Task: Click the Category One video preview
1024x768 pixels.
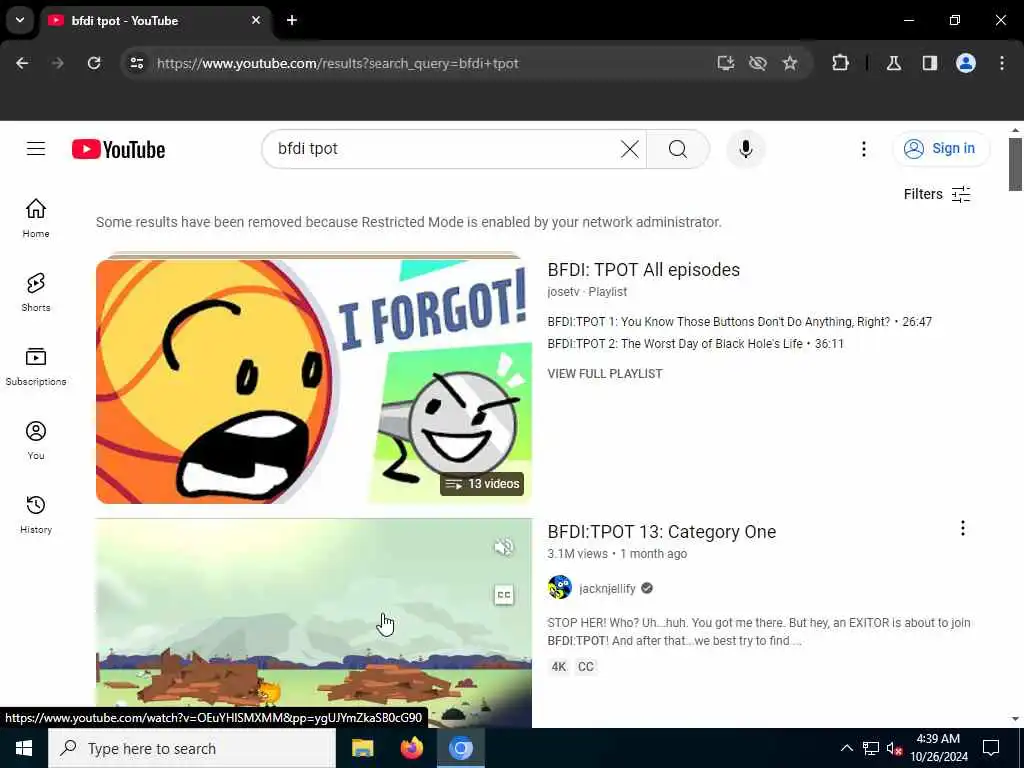Action: pyautogui.click(x=313, y=623)
